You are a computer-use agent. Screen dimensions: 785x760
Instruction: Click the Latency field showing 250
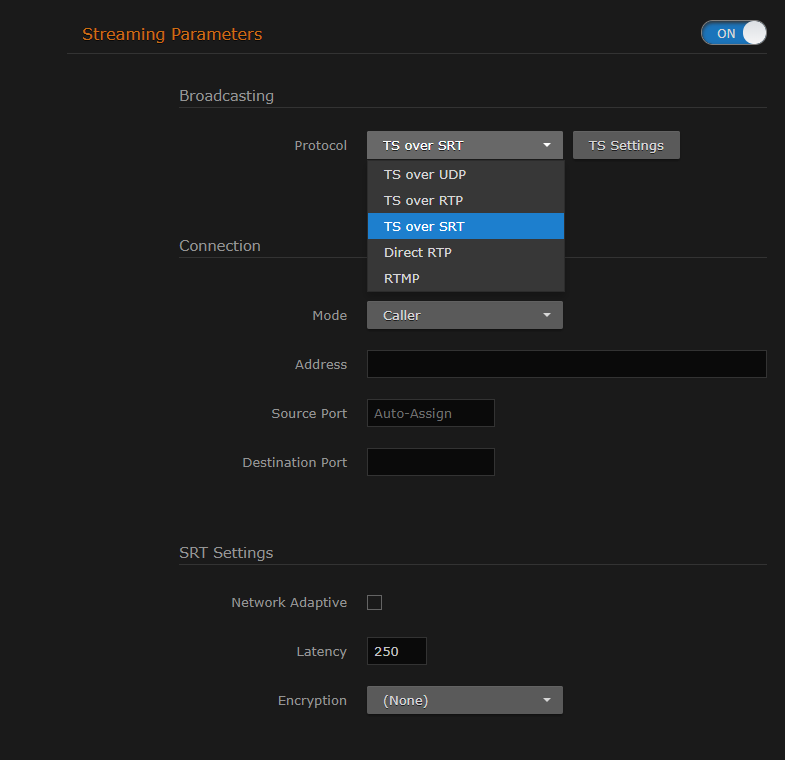397,651
